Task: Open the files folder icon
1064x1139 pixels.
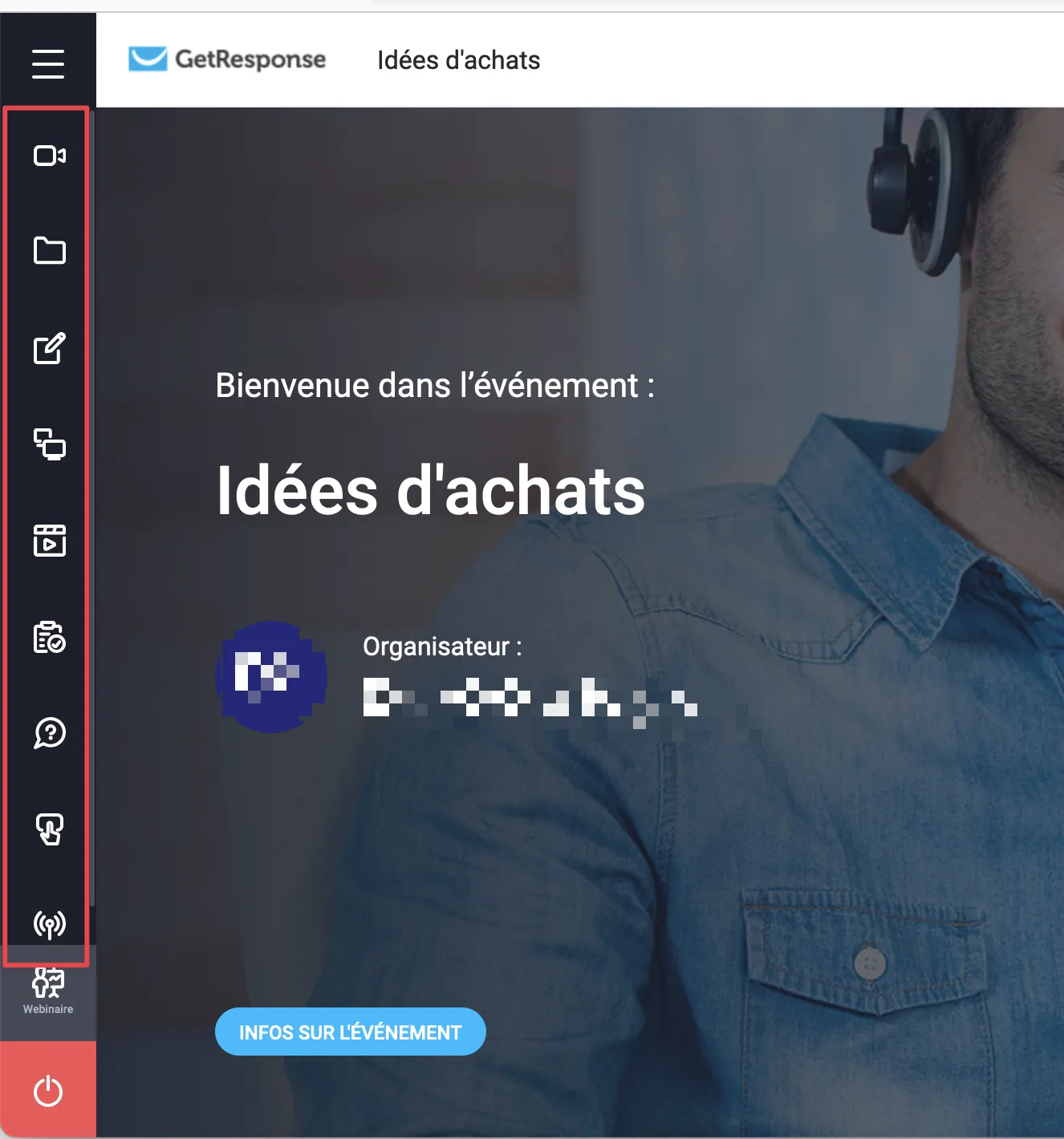Action: [49, 250]
